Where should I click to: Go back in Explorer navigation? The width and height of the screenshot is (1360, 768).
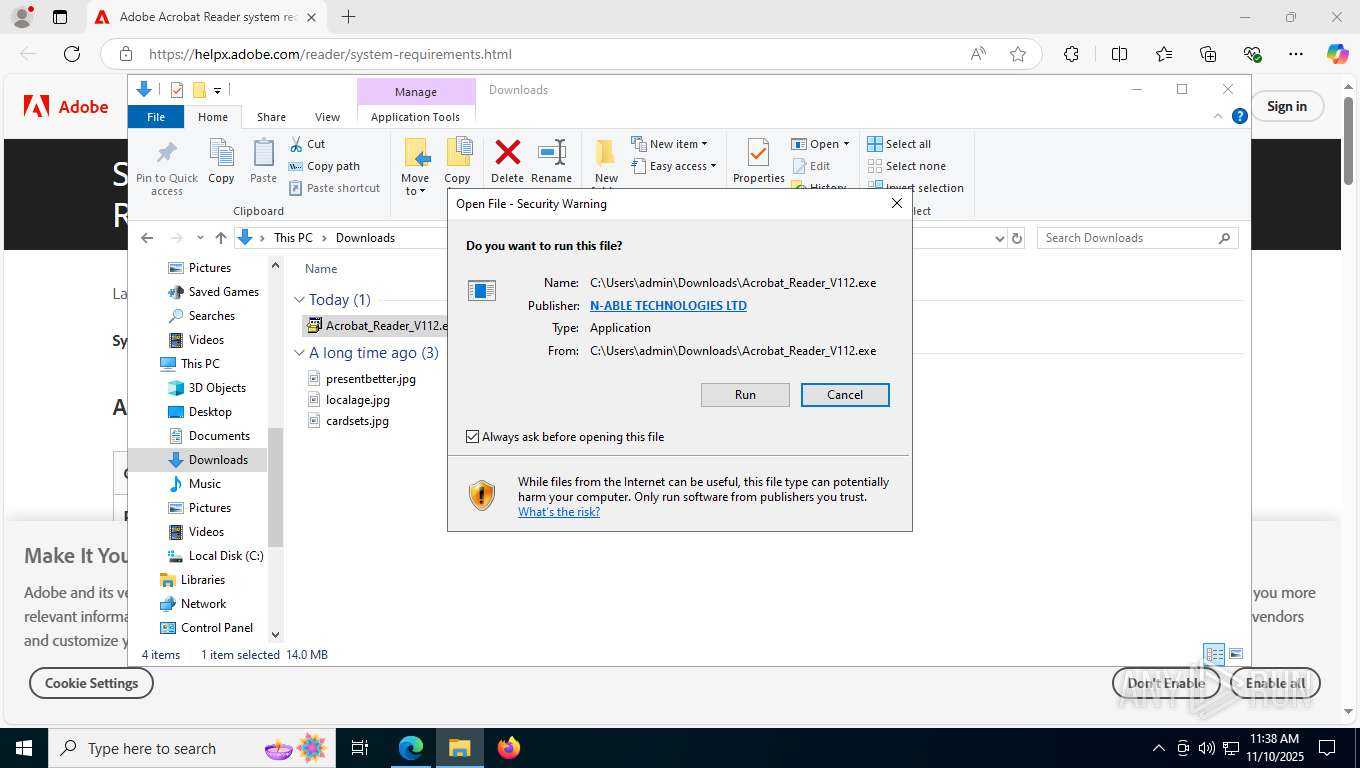(x=147, y=238)
